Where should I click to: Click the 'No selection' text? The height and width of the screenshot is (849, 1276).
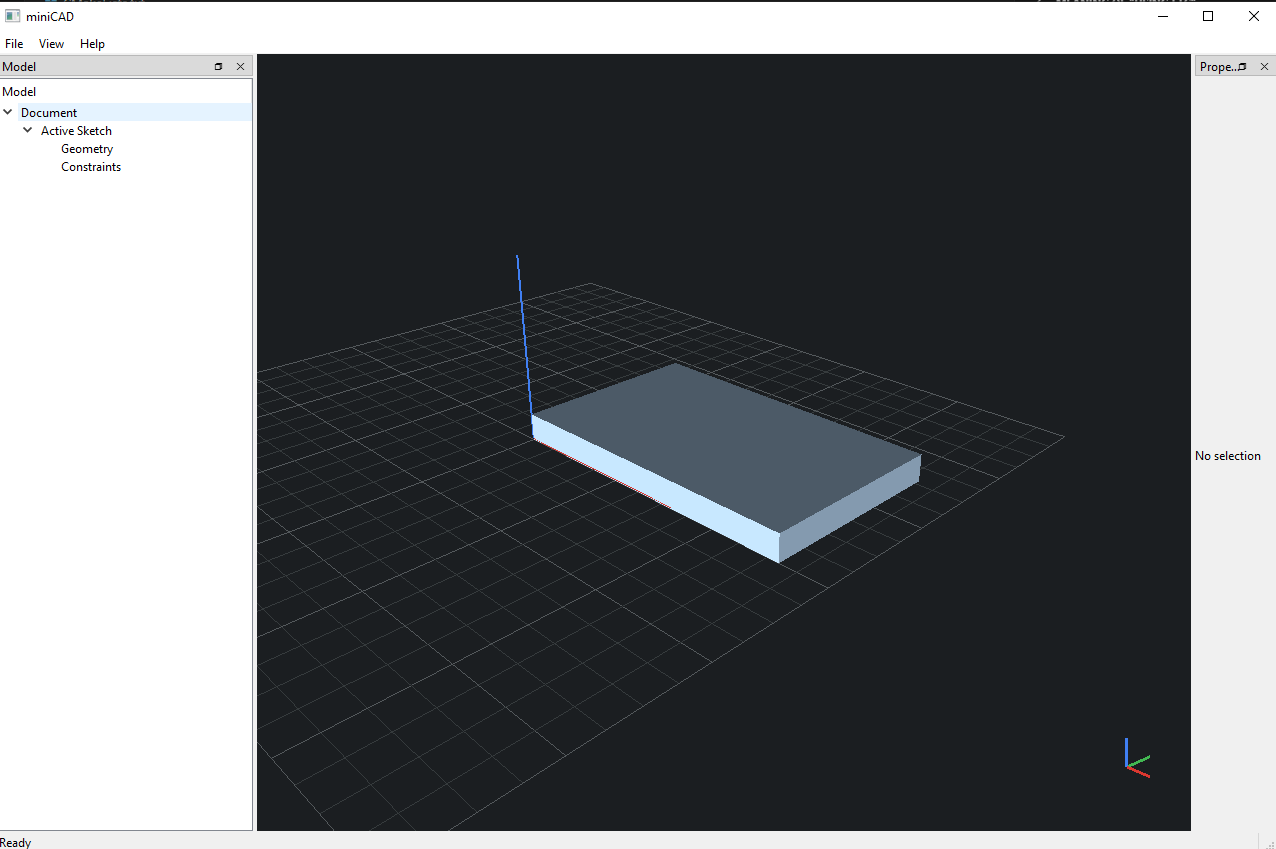[x=1228, y=456]
